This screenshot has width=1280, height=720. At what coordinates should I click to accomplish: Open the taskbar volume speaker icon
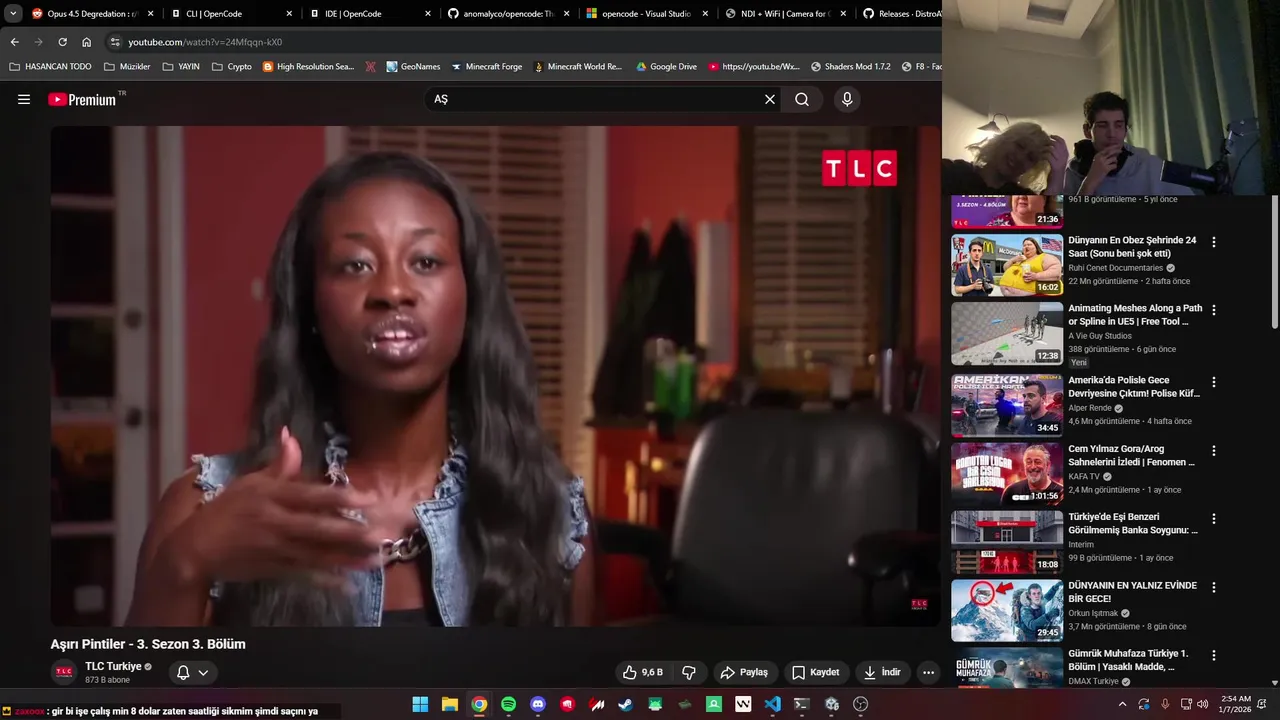click(x=1203, y=704)
